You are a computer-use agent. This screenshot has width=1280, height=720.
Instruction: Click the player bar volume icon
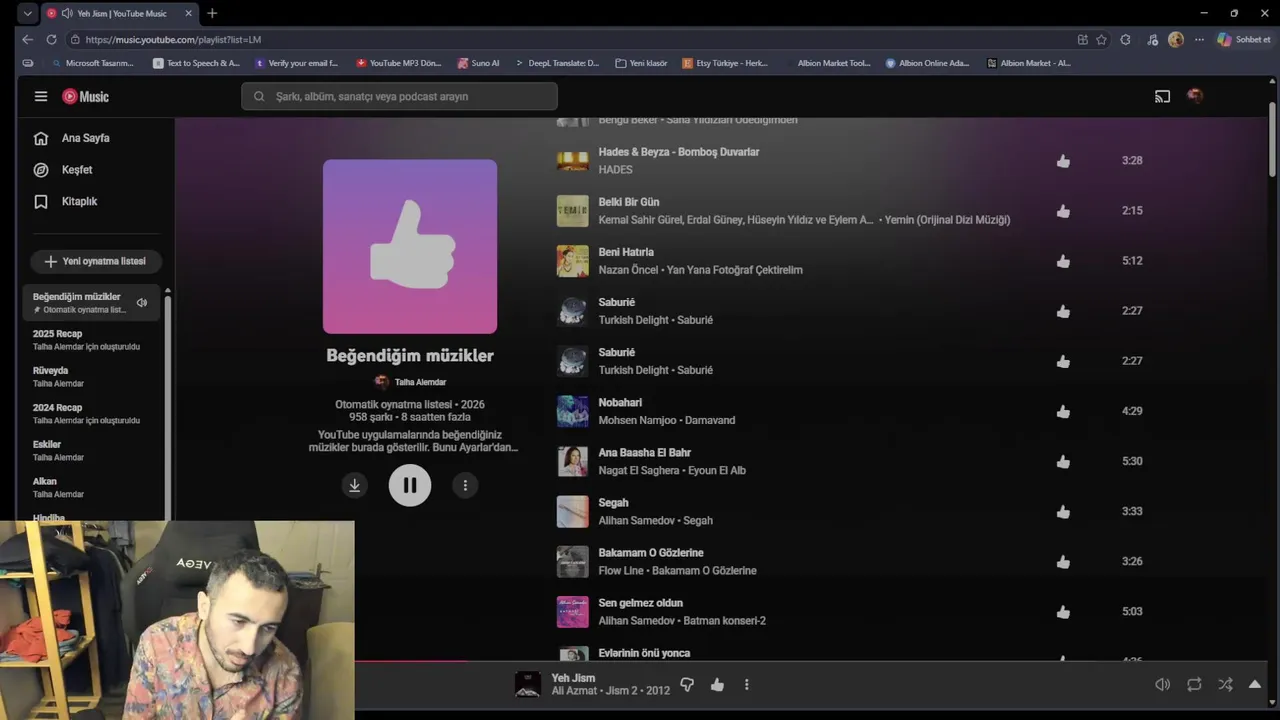point(1162,685)
